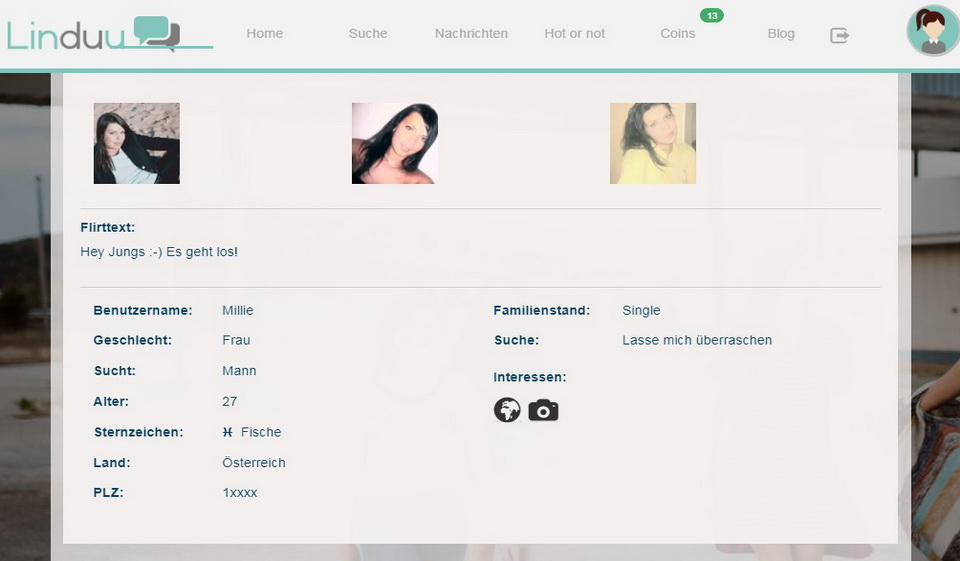Click the Familienstand value Single
This screenshot has width=960, height=561.
coord(641,311)
